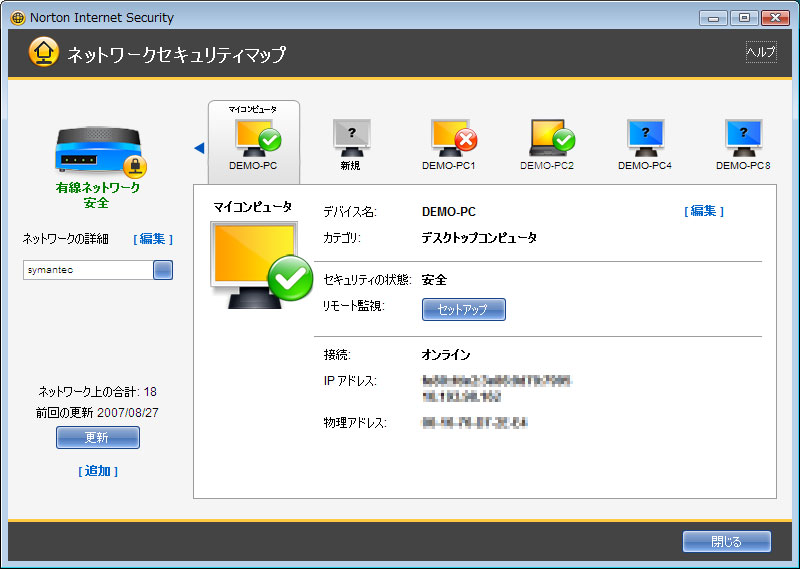
Task: Click 編集 link next to ネットワークの詳細
Action: tap(153, 239)
